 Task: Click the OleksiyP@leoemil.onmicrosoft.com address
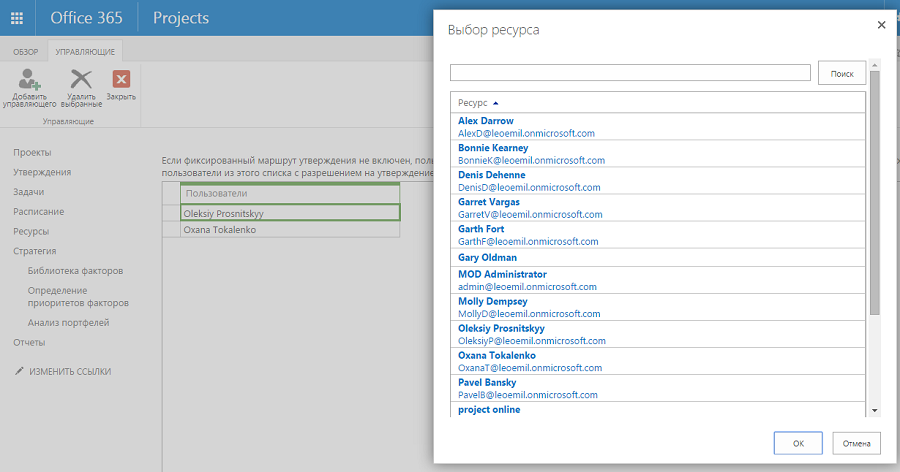point(532,341)
